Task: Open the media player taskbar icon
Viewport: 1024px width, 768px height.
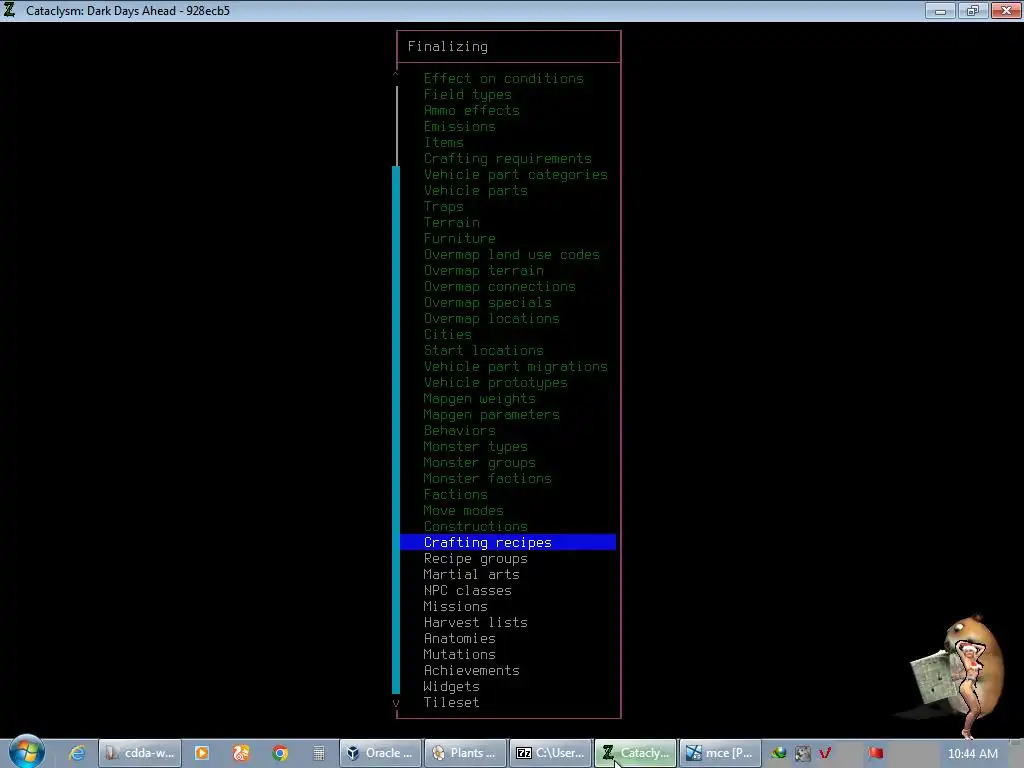Action: click(202, 753)
